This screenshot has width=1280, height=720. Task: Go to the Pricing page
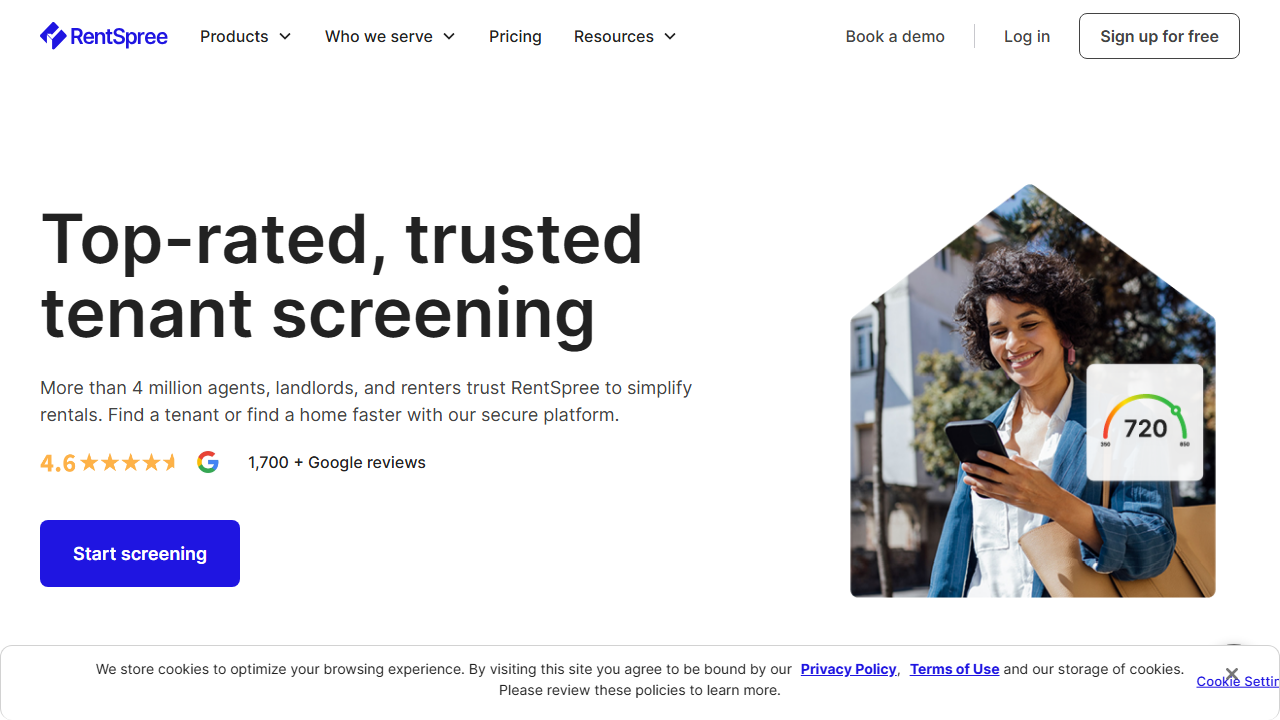click(515, 36)
